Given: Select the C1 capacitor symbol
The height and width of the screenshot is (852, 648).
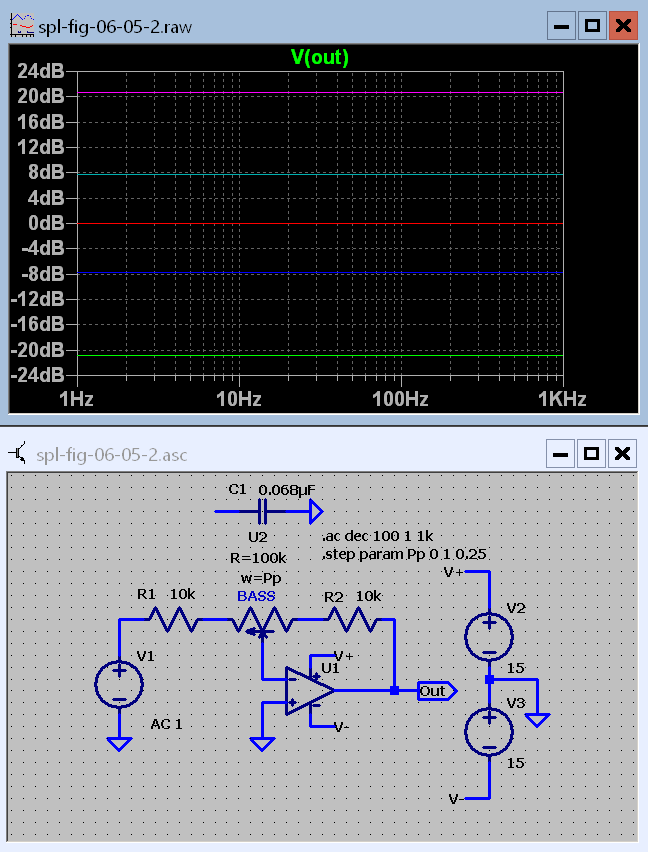Looking at the screenshot, I should (264, 512).
